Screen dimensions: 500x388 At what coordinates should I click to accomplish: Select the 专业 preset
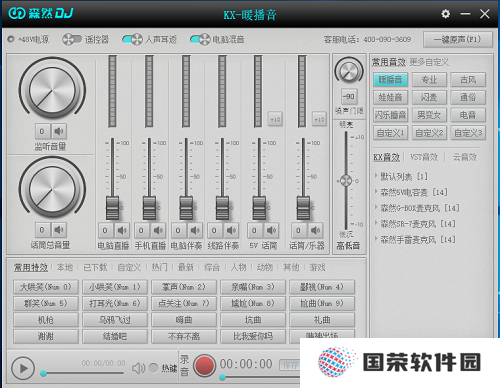click(x=429, y=80)
